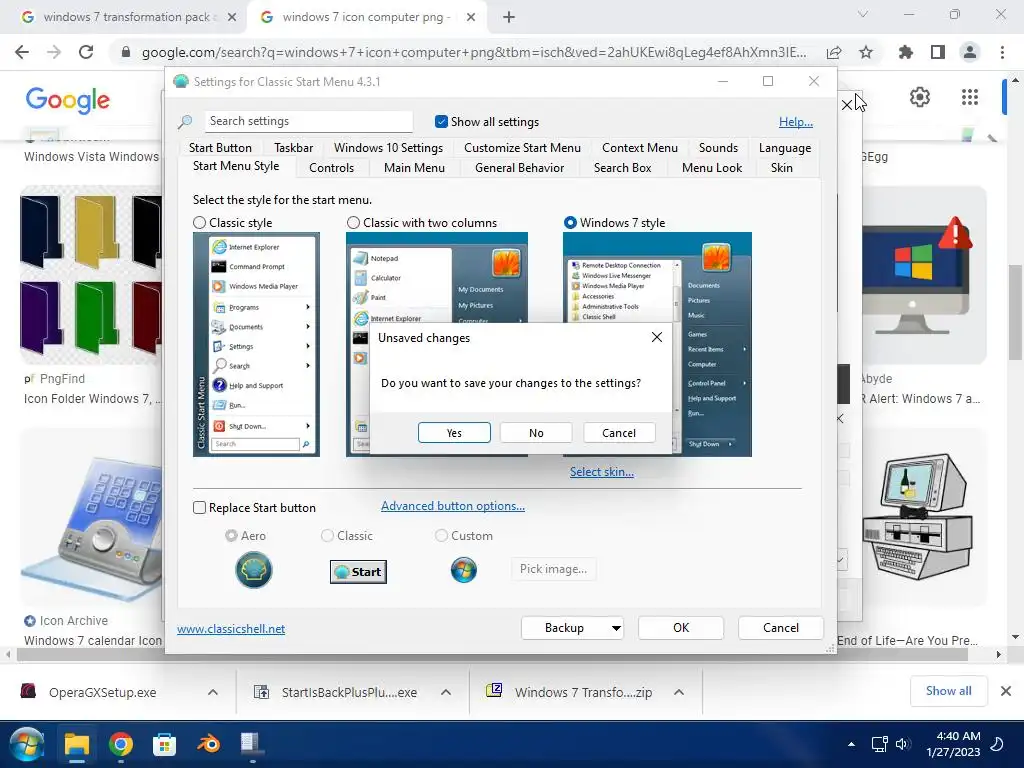
Task: Click Cancel in Classic Start Menu settings
Action: click(780, 628)
